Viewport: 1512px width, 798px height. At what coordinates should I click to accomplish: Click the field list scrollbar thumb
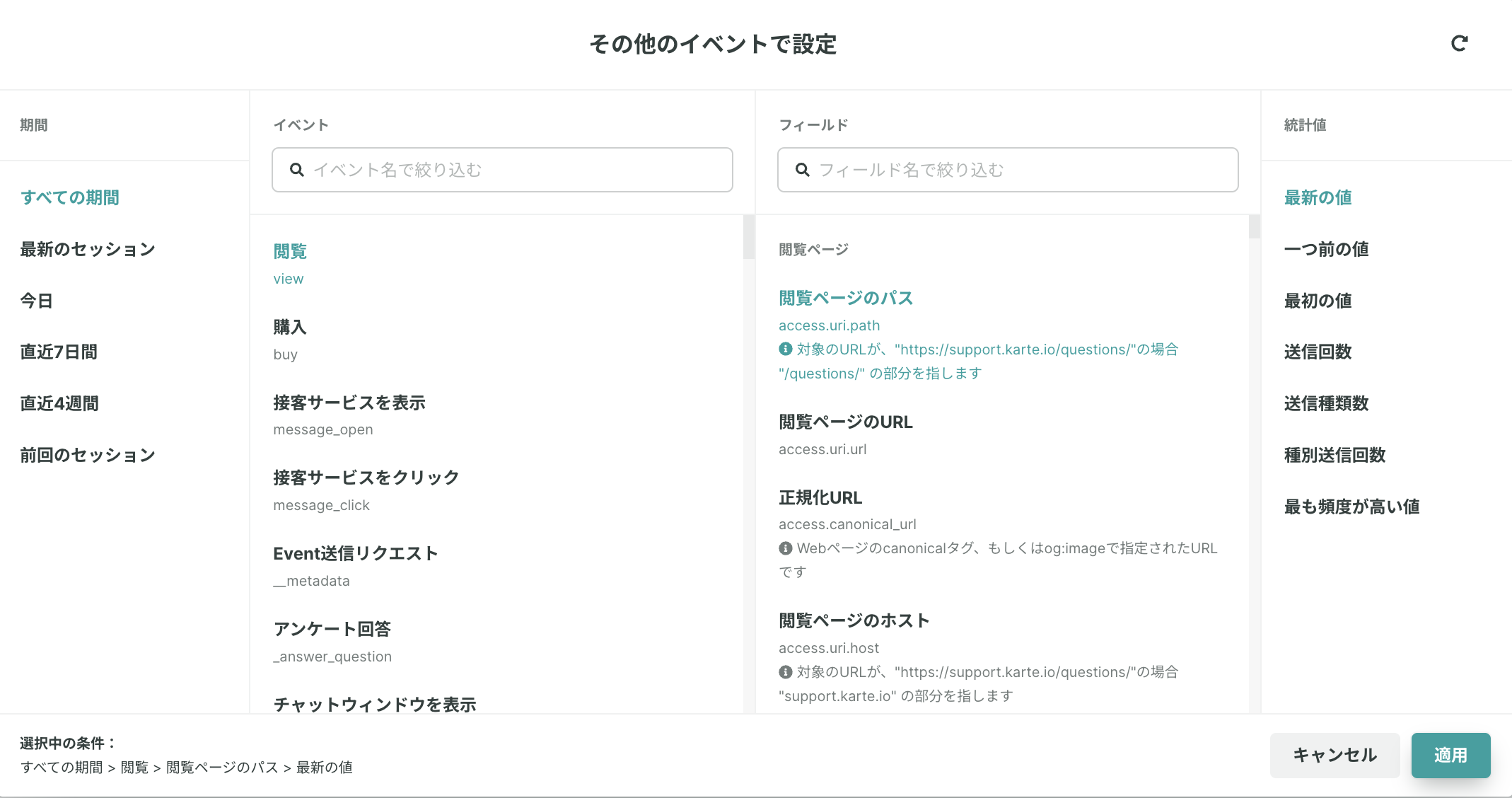[1255, 227]
